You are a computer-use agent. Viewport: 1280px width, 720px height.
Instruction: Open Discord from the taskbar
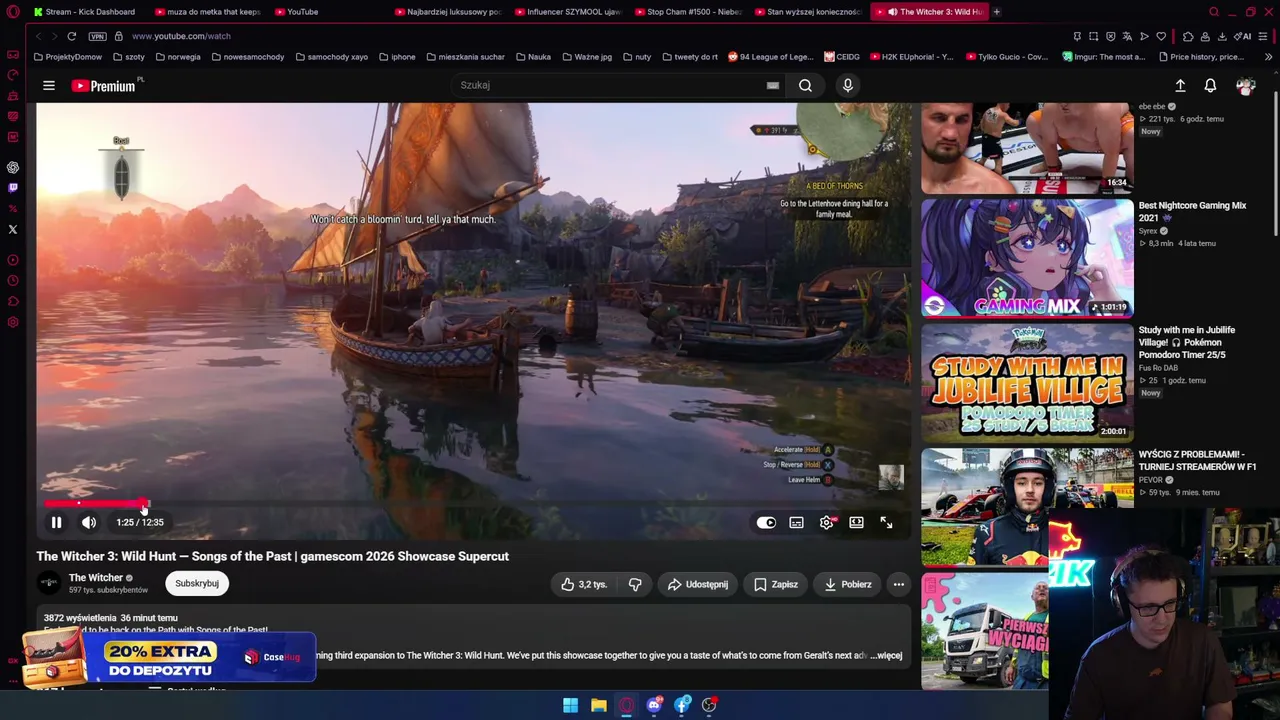654,705
